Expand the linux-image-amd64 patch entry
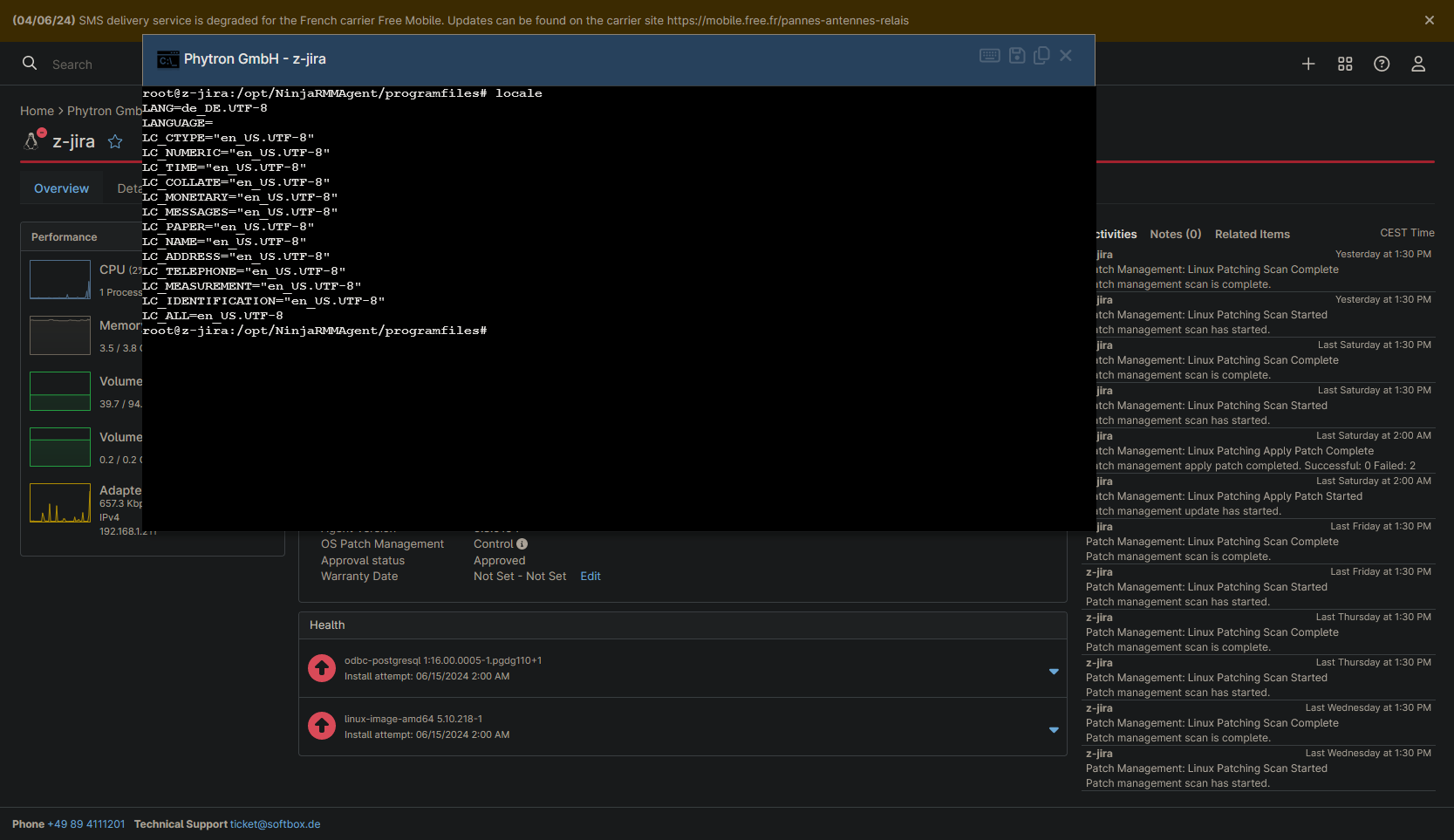This screenshot has width=1454, height=840. pos(1054,730)
